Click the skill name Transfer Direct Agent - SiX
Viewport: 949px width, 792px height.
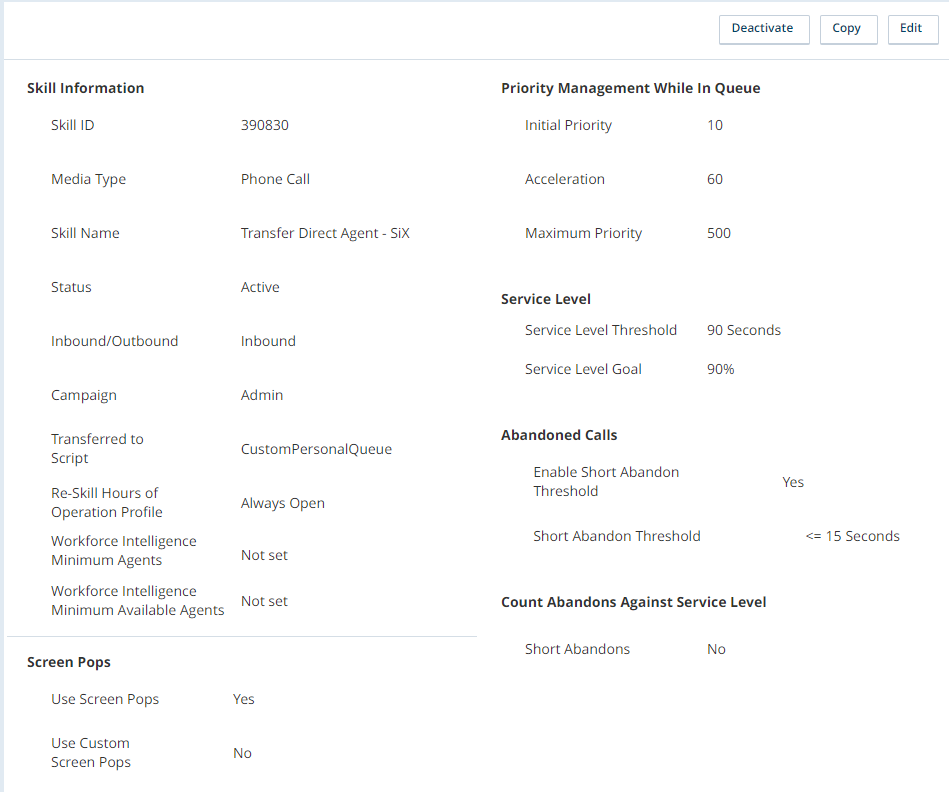pos(325,233)
